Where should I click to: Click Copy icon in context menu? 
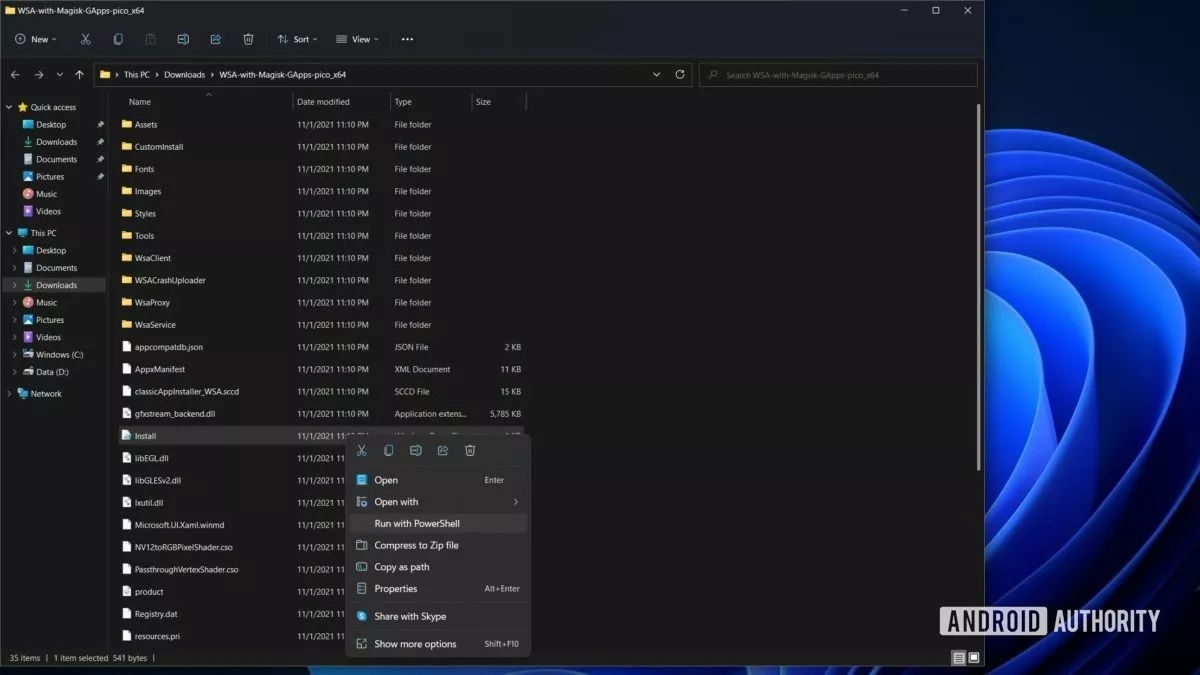tap(389, 451)
